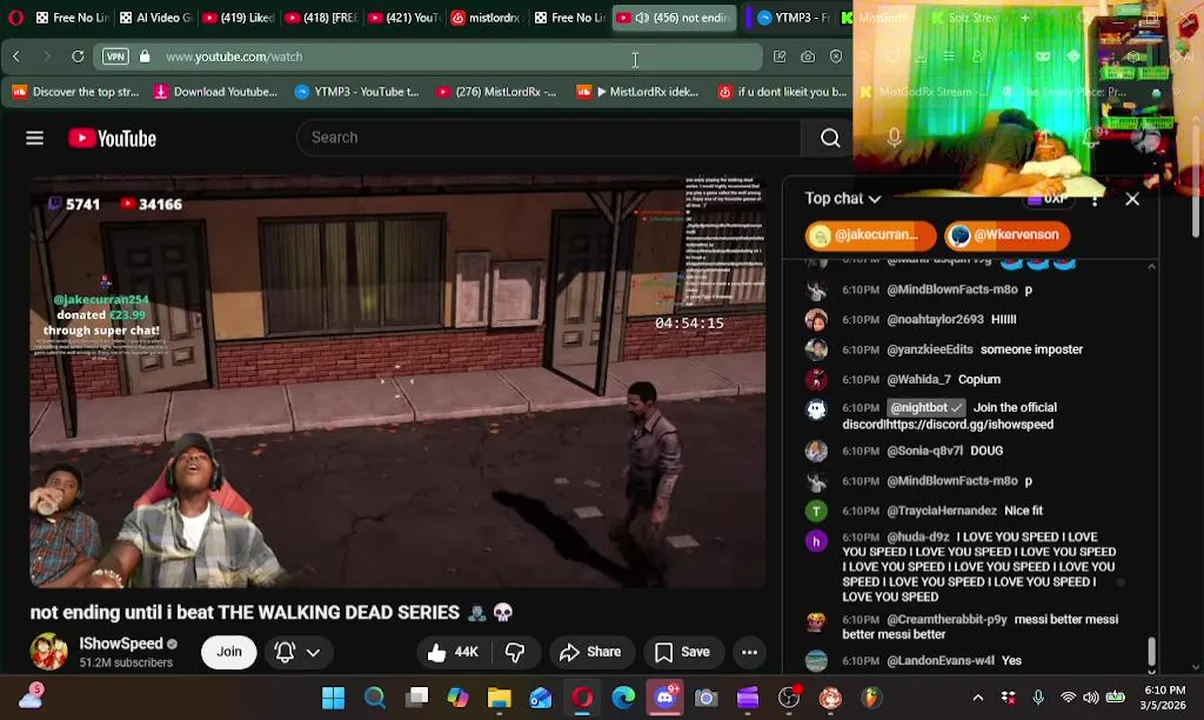The image size is (1204, 720).
Task: Expand the notification options chevron
Action: point(313,652)
